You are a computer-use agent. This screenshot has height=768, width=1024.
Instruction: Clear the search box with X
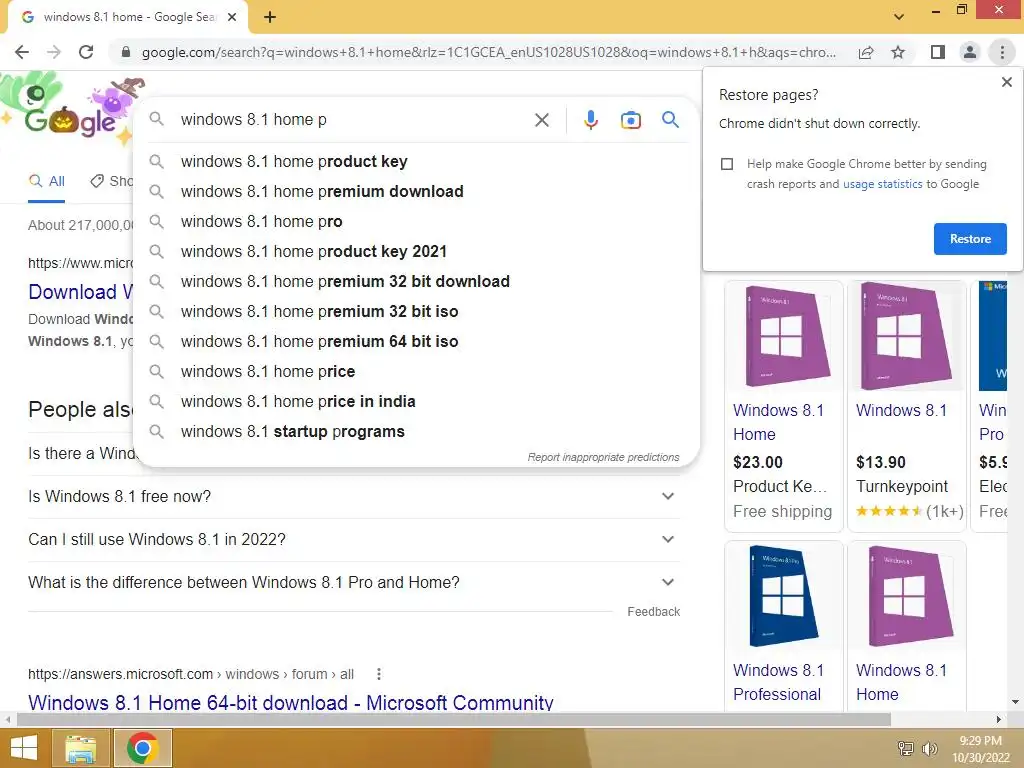pyautogui.click(x=542, y=120)
